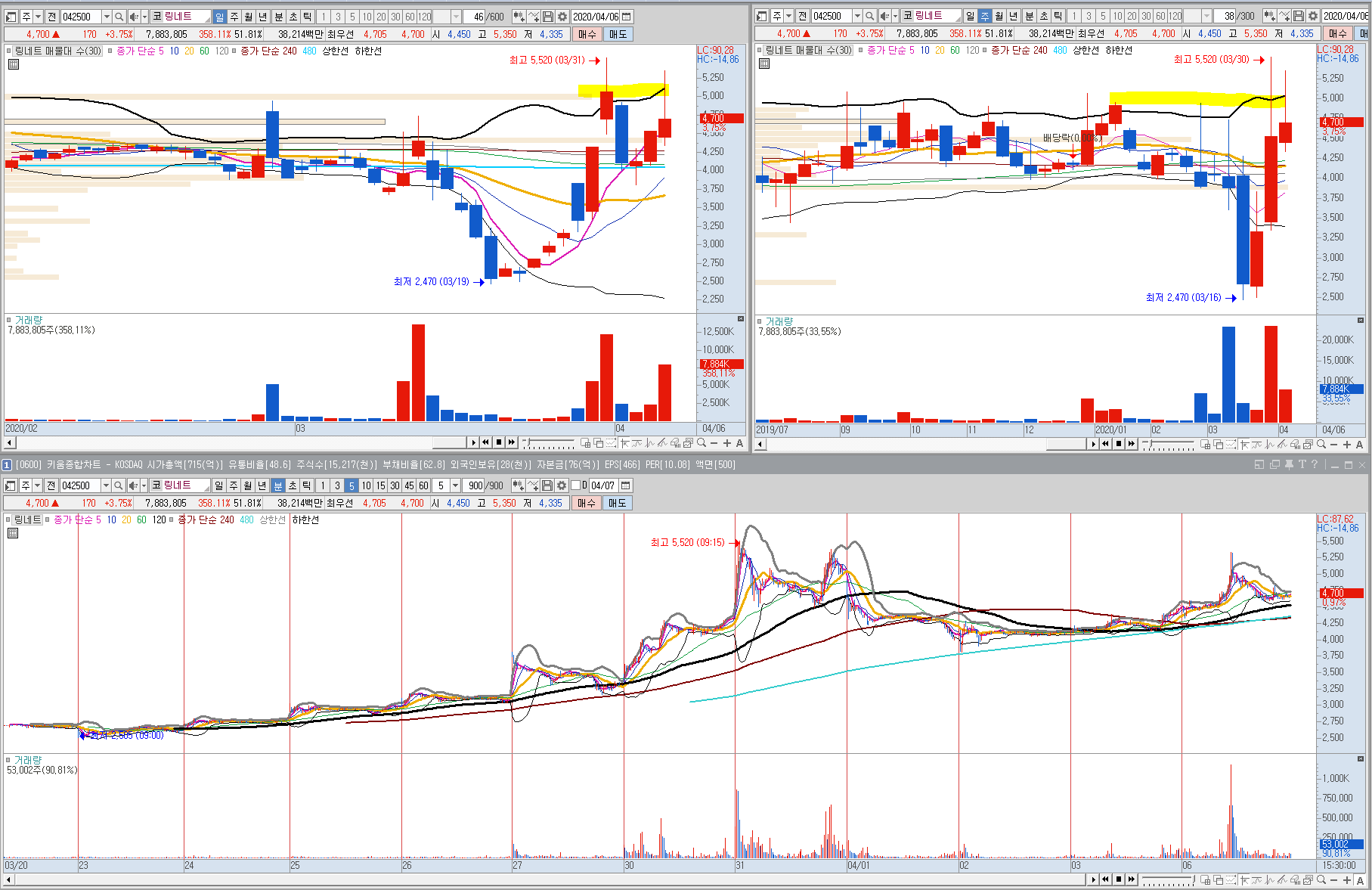The width and height of the screenshot is (1372, 890).
Task: Click the search magnifier in top-right chart toolbar
Action: [x=870, y=16]
